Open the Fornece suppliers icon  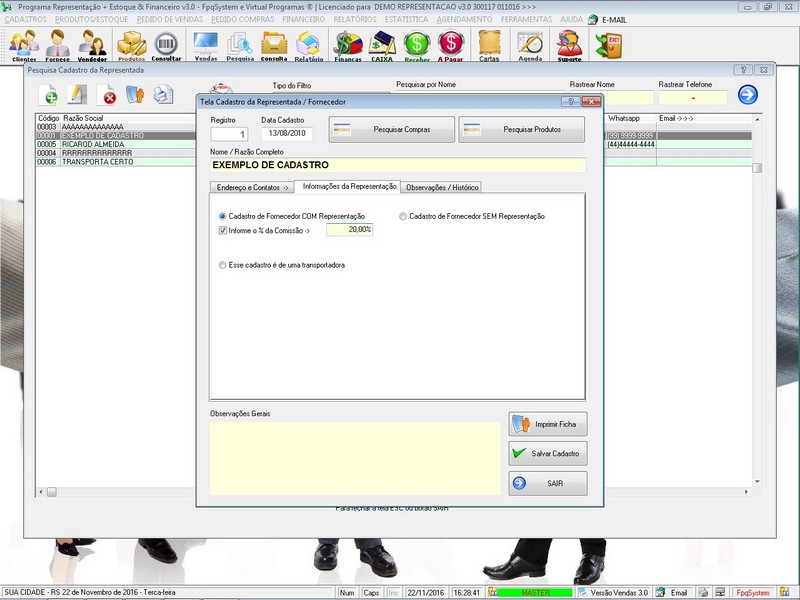(x=57, y=45)
